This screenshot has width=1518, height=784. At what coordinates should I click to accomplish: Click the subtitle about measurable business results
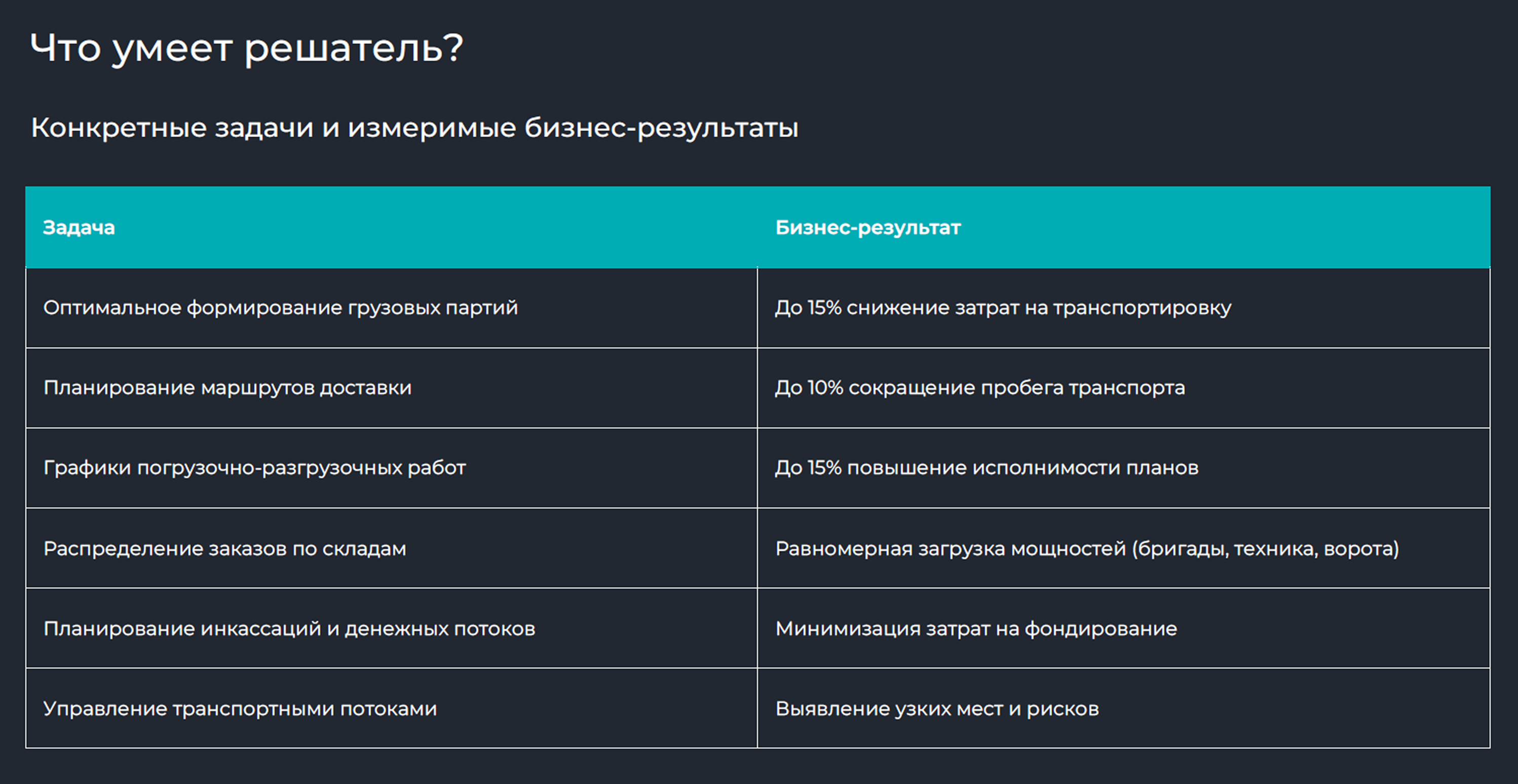pos(414,128)
